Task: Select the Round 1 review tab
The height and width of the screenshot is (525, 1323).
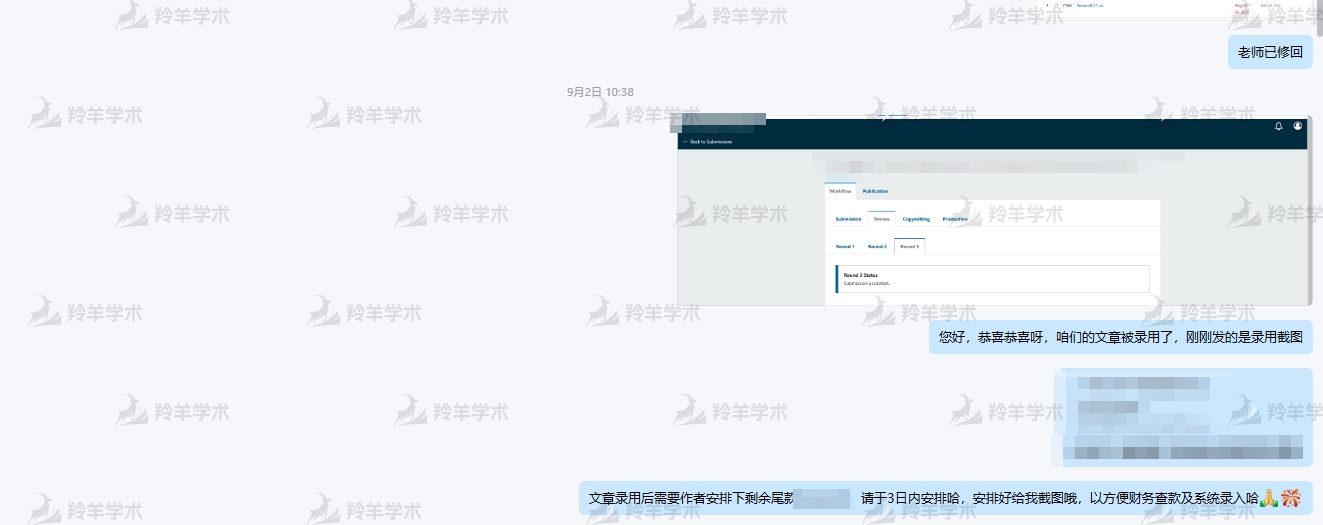Action: [845, 246]
